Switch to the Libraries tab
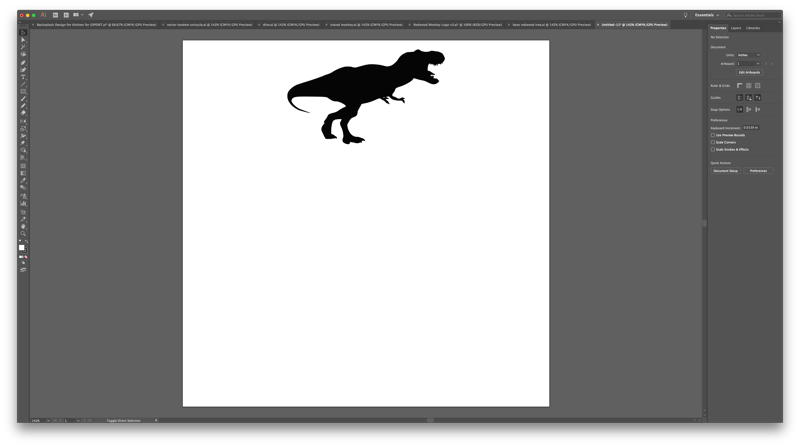 point(753,28)
